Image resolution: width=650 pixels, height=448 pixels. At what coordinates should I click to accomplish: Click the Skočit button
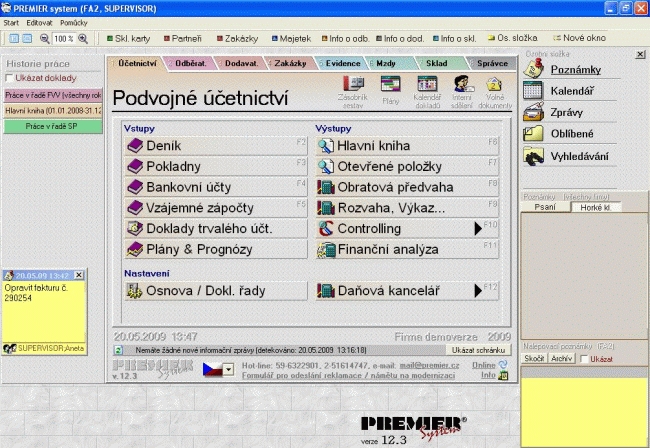click(x=534, y=358)
